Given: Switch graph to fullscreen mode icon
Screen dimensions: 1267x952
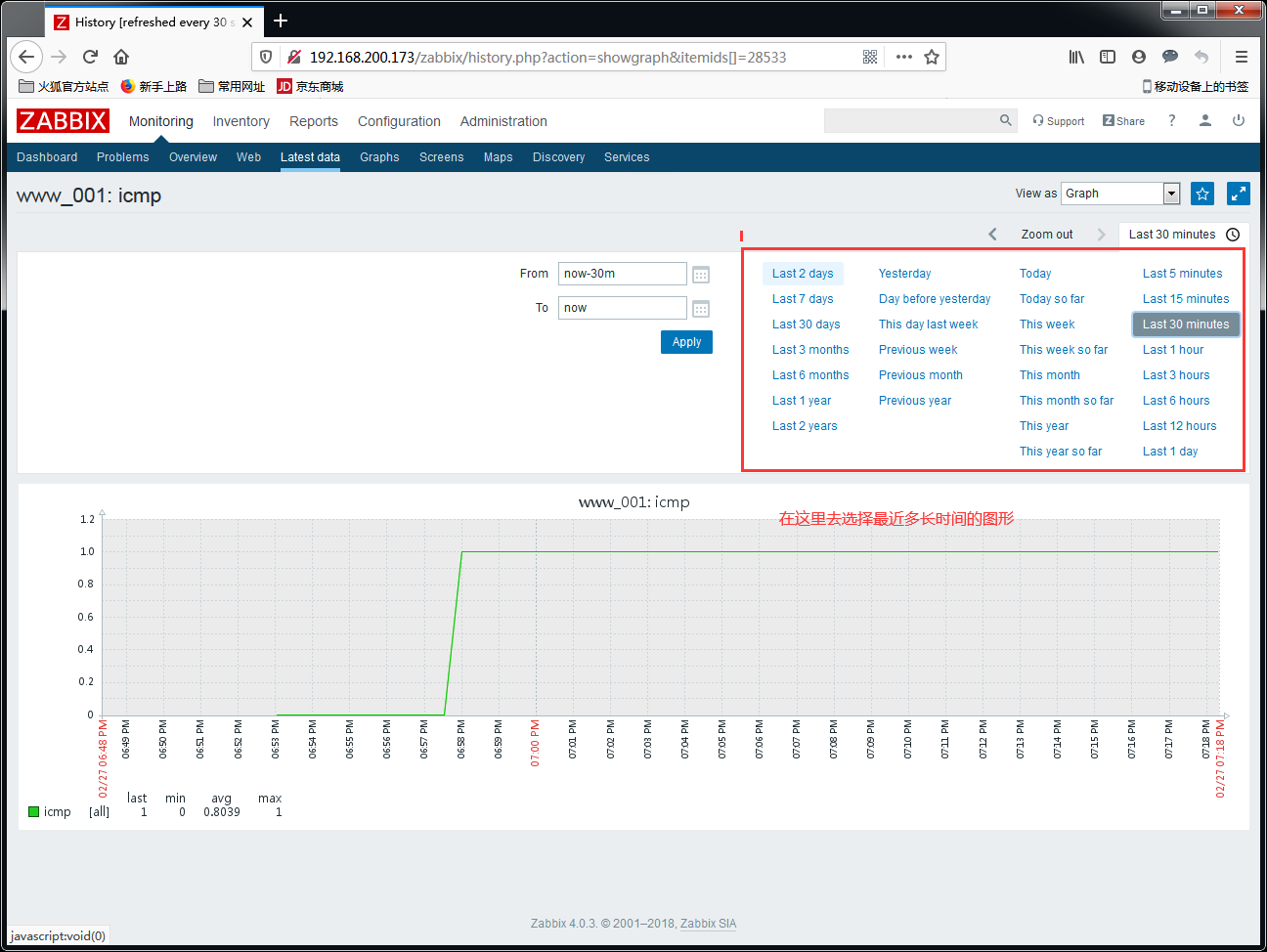Looking at the screenshot, I should (x=1239, y=194).
